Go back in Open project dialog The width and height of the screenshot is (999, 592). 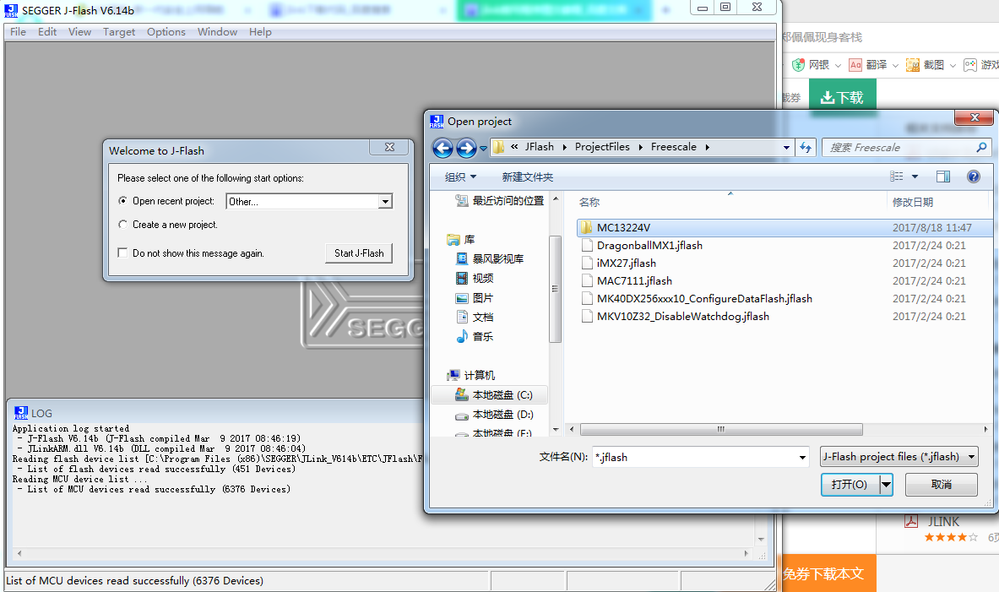[x=443, y=148]
